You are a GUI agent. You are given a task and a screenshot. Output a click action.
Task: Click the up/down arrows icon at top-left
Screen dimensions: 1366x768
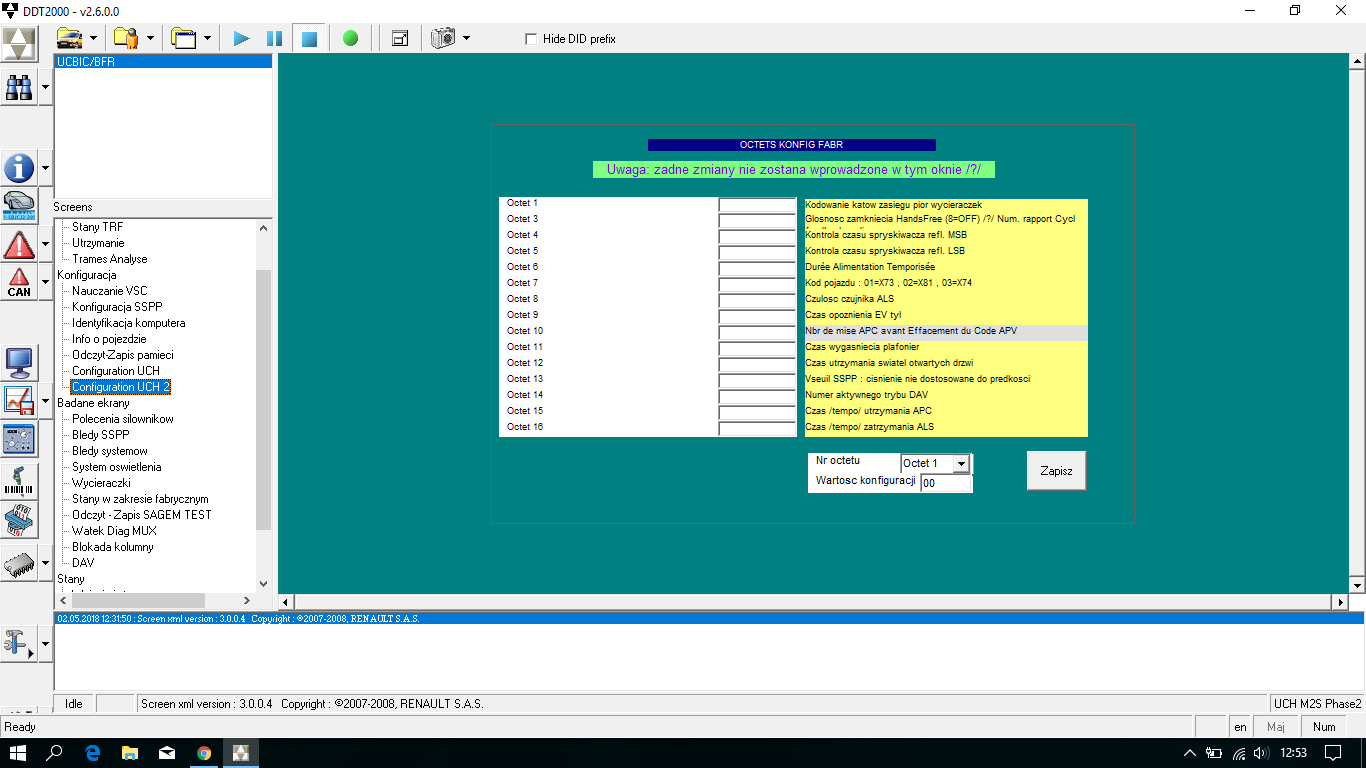click(x=19, y=43)
